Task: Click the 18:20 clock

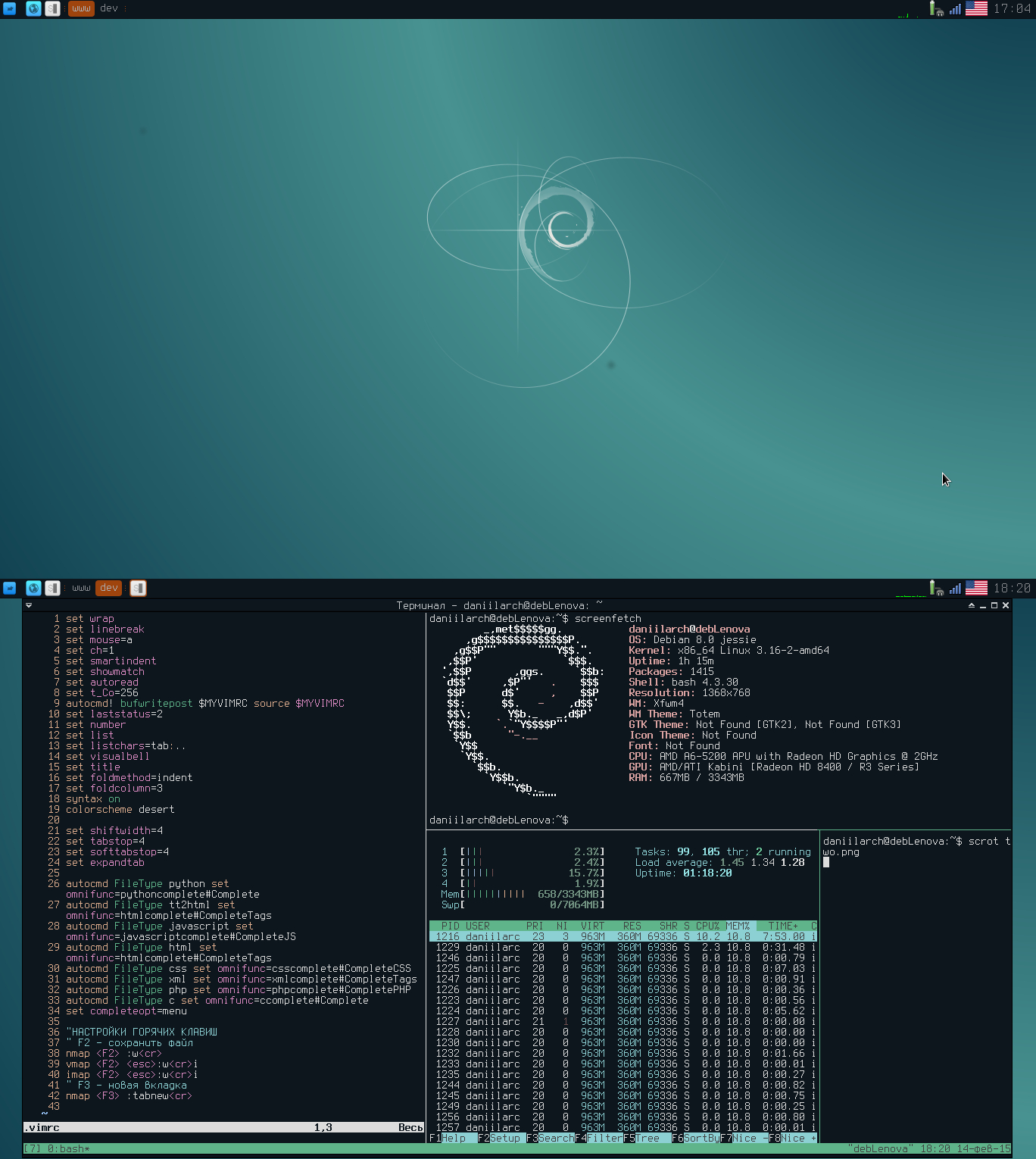Action: pos(1012,588)
